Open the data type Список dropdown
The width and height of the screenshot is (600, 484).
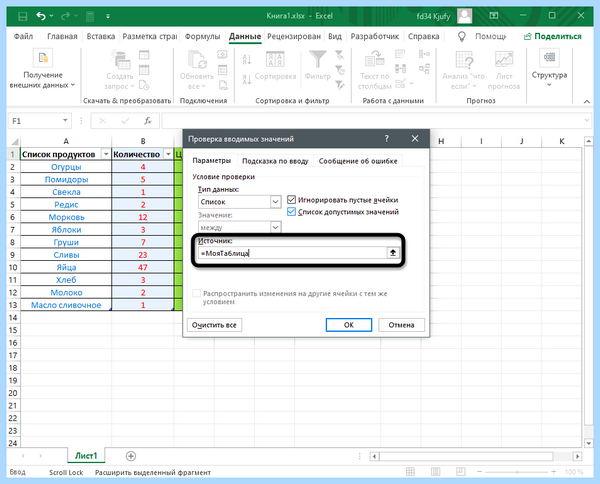click(276, 202)
